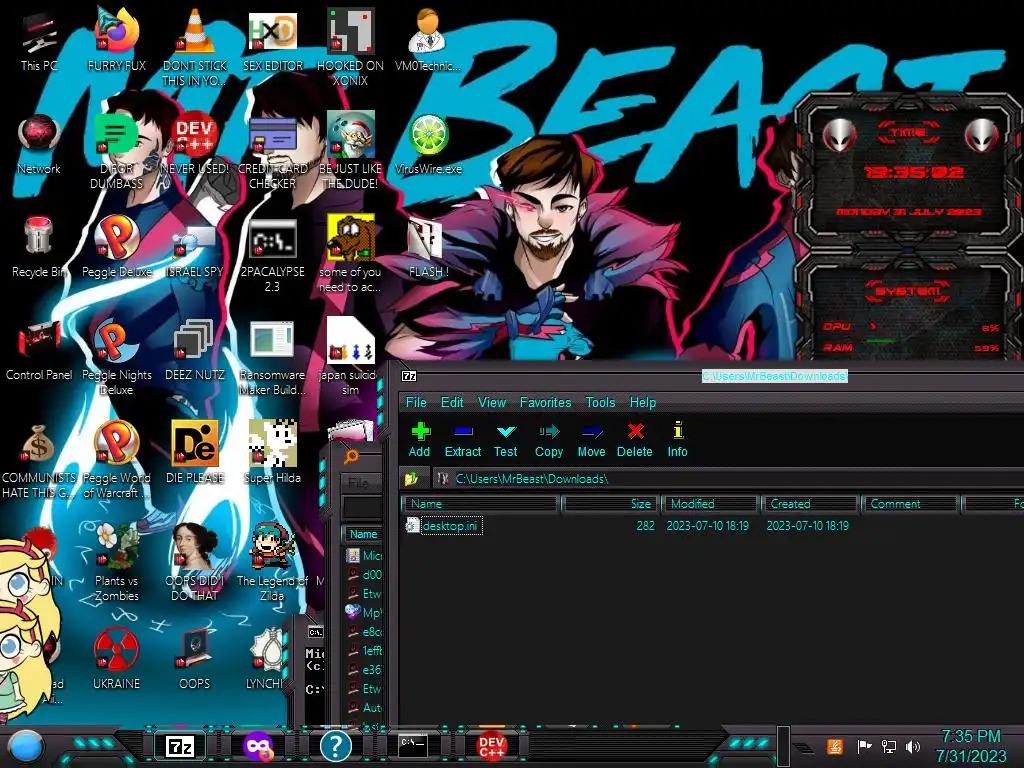Click the ISRAEL SPY desktop icon
Screen dimensions: 1024x768
pyautogui.click(x=195, y=251)
